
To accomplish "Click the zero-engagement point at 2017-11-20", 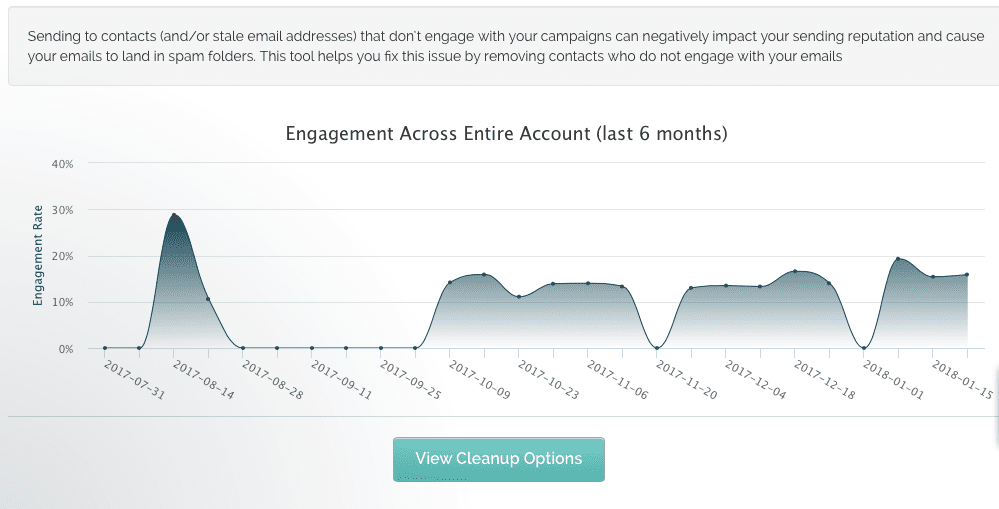I will tap(657, 348).
